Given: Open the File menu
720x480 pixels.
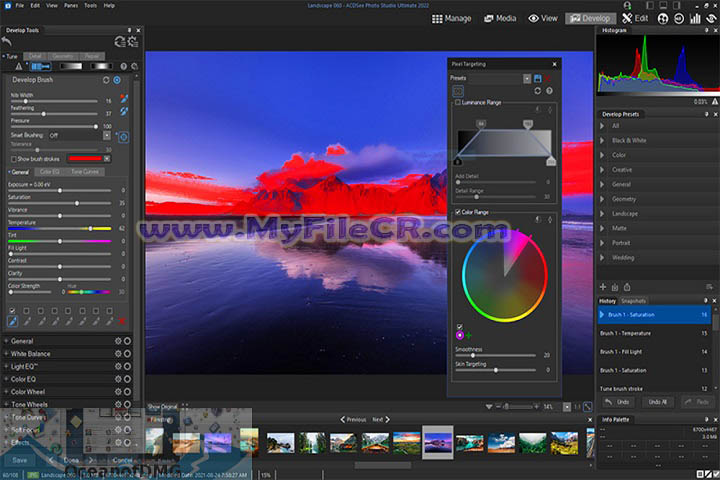Looking at the screenshot, I should pyautogui.click(x=19, y=6).
